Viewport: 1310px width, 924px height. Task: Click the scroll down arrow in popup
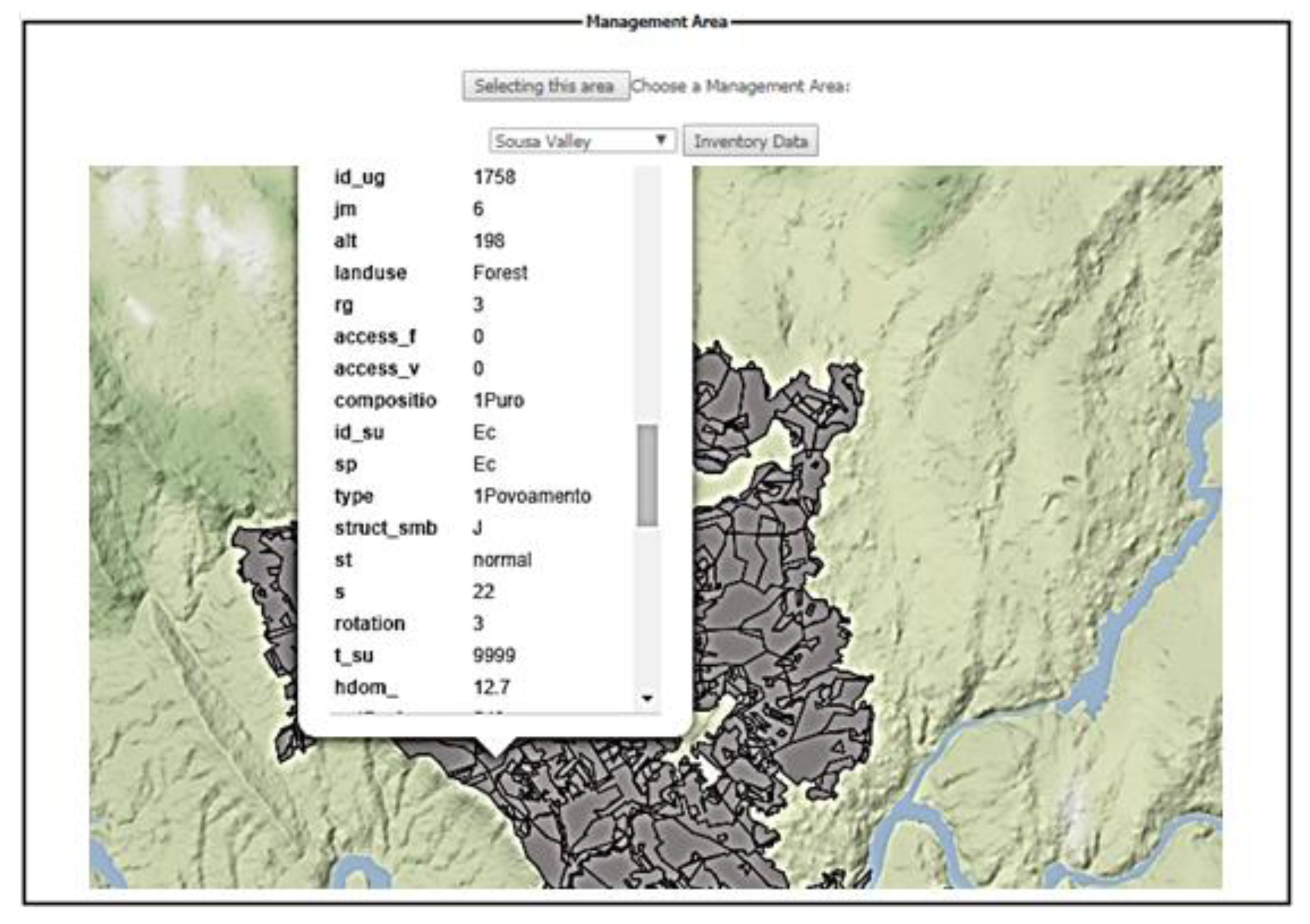click(x=647, y=698)
